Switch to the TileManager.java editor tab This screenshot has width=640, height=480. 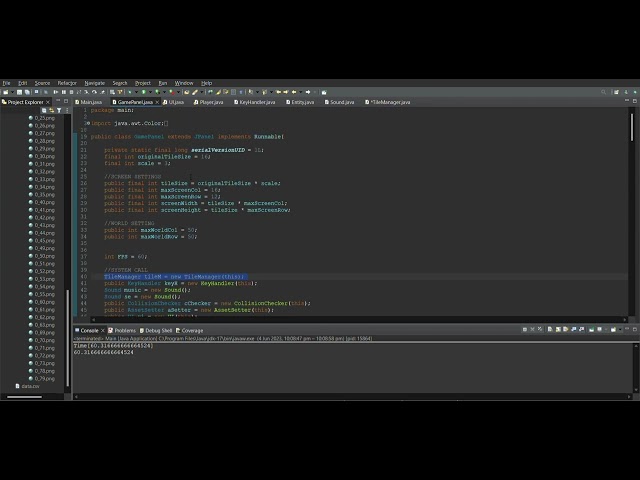tap(388, 102)
